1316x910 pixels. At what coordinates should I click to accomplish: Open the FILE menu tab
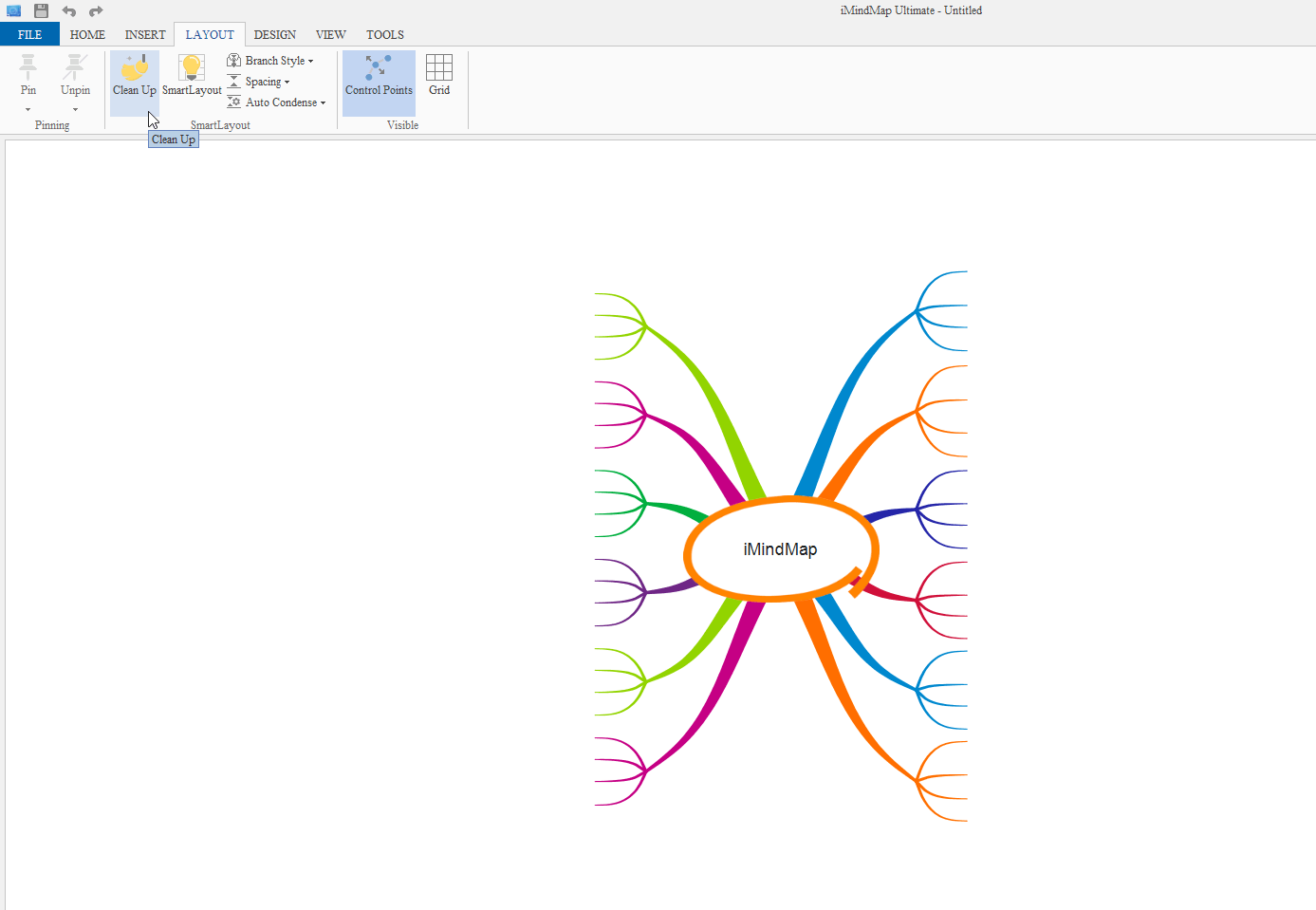29,34
